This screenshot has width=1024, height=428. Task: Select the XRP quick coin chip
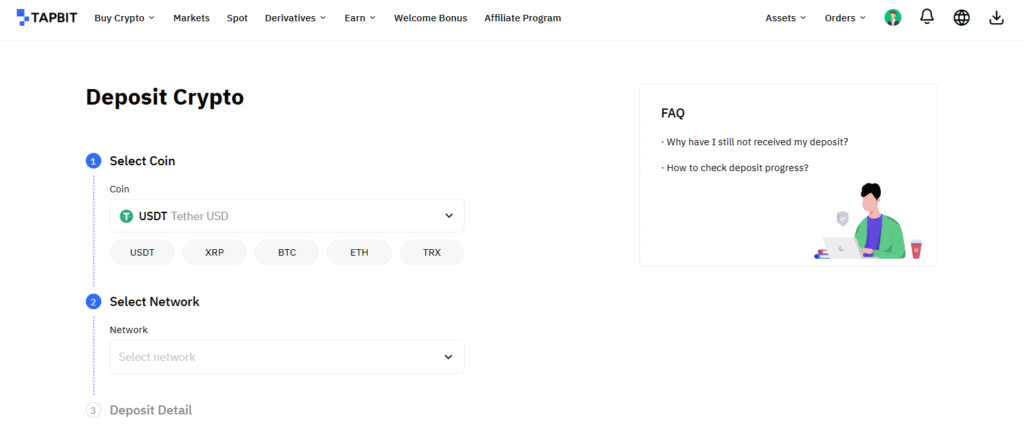click(x=214, y=252)
